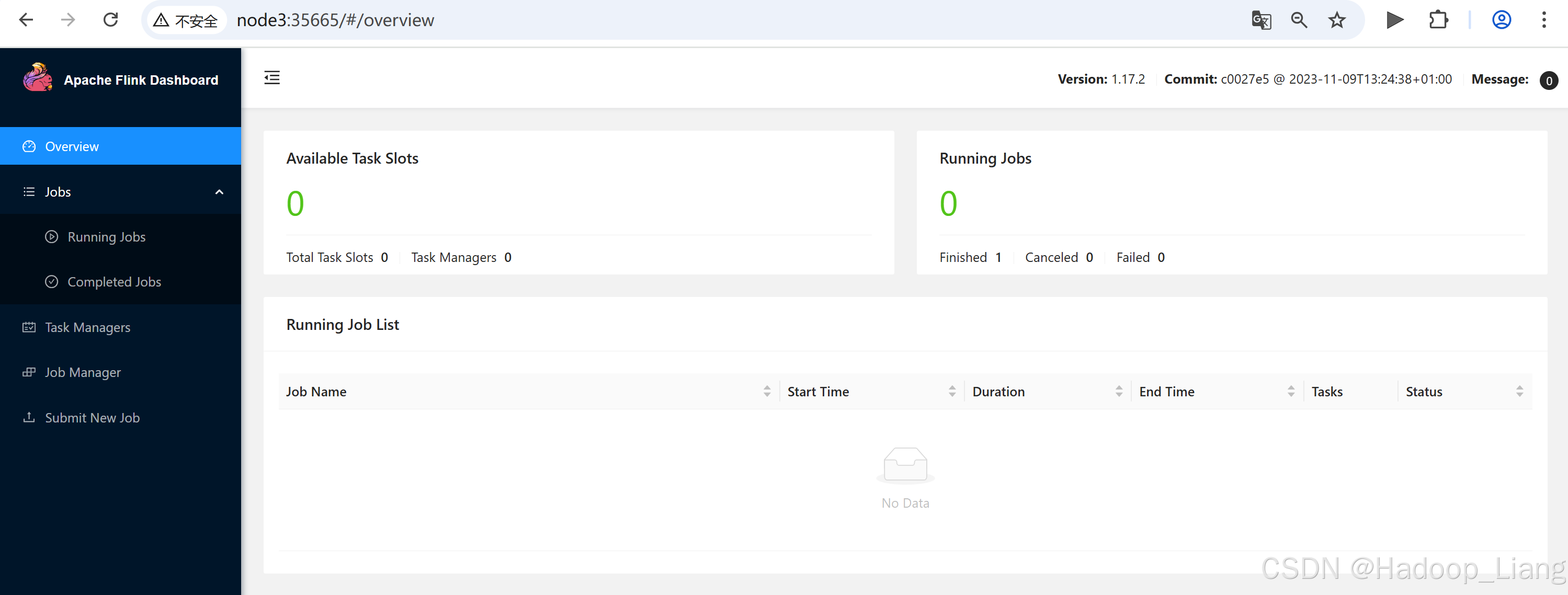The height and width of the screenshot is (595, 1568).
Task: Open Google Translate icon in address bar
Action: [1261, 20]
